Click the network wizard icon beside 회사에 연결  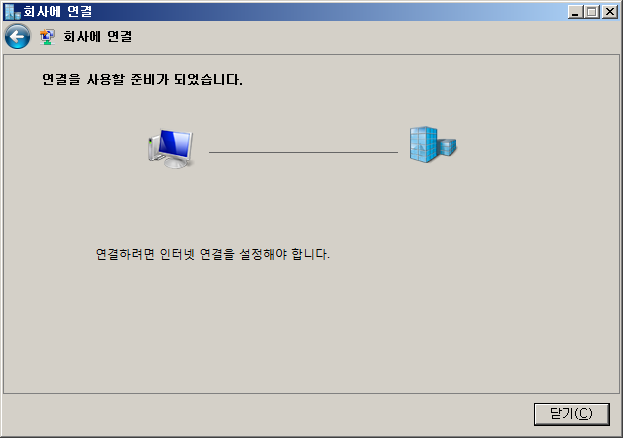[47, 37]
